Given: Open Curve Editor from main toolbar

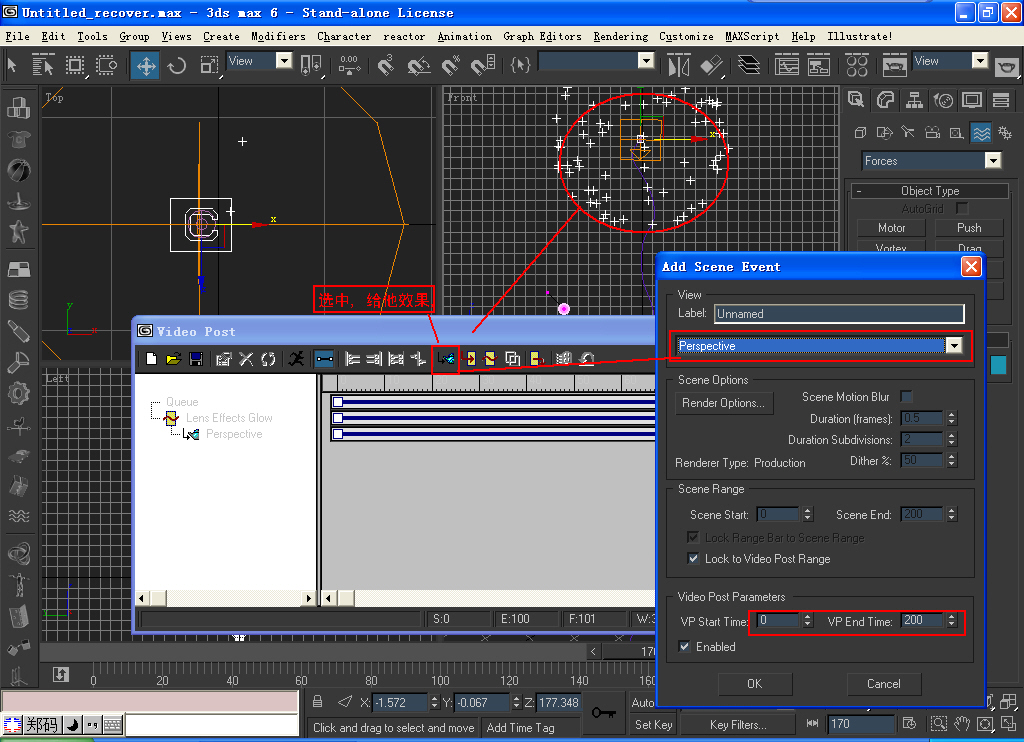Looking at the screenshot, I should (x=787, y=65).
